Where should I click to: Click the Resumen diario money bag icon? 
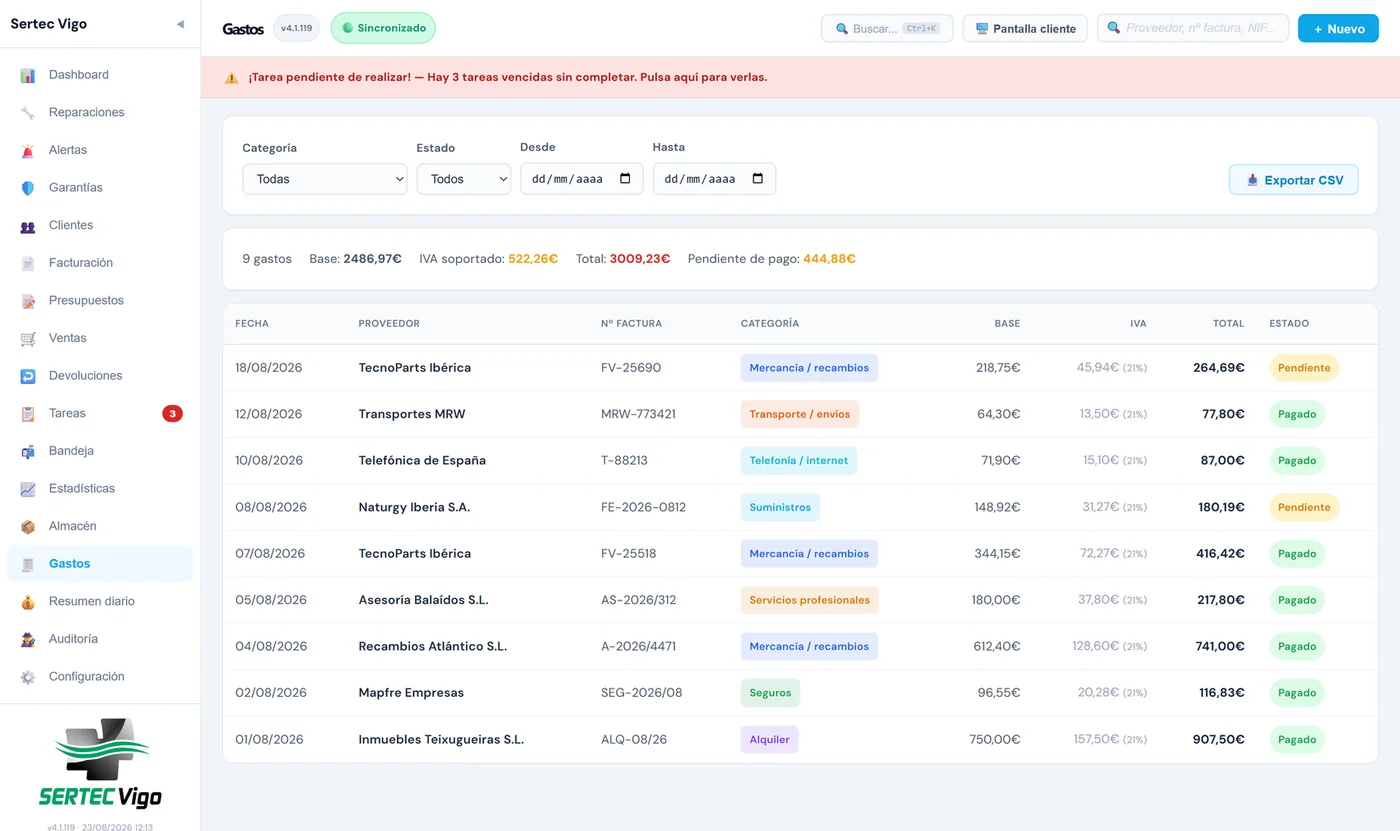coord(28,602)
